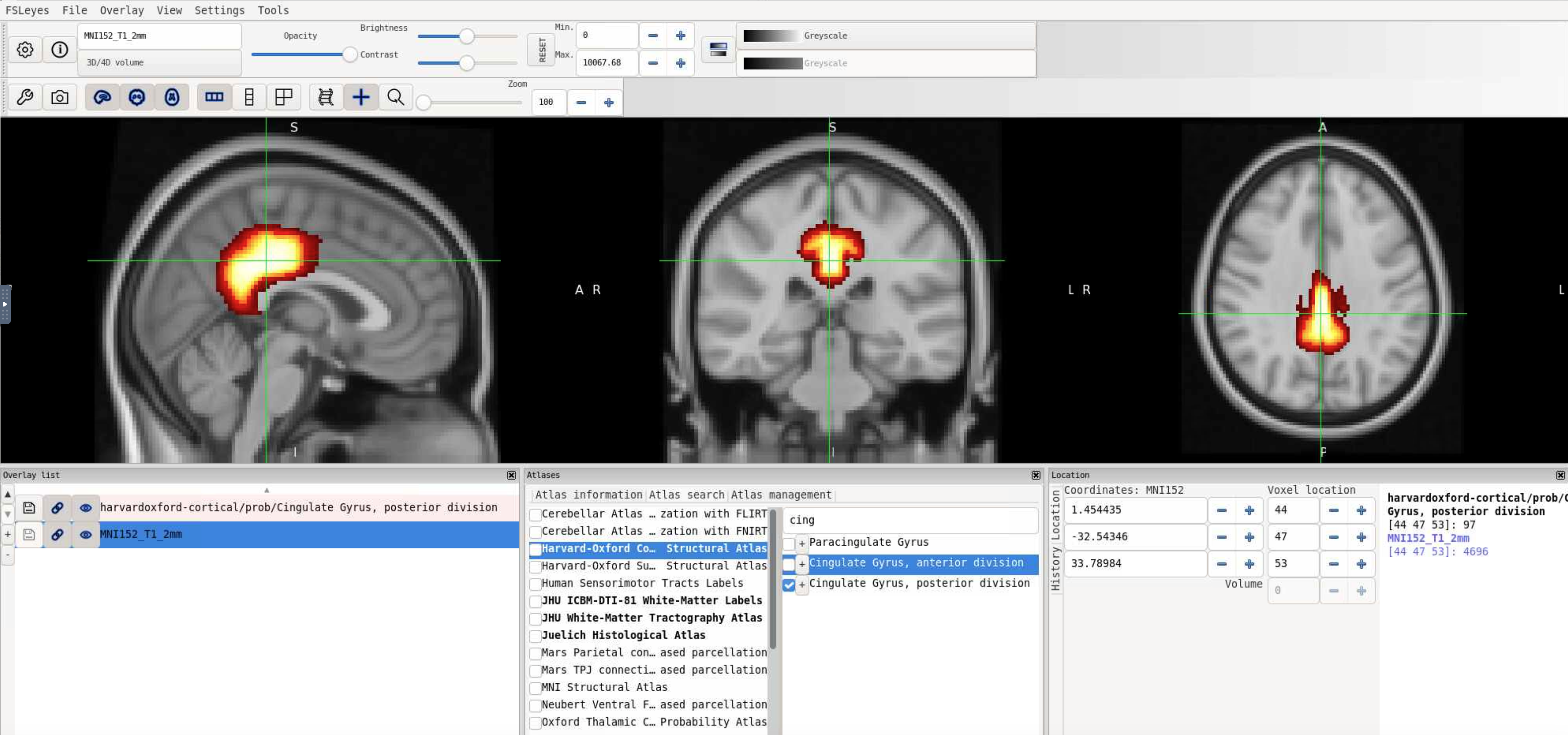
Task: Toggle the coronal canvas view icon
Action: pyautogui.click(x=137, y=97)
